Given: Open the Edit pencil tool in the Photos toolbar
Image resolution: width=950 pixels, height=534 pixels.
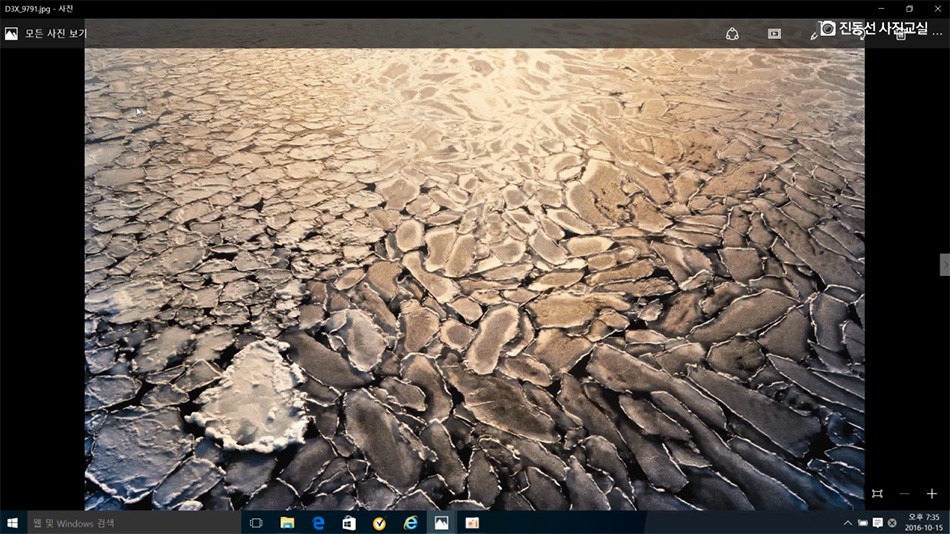Looking at the screenshot, I should click(x=814, y=36).
